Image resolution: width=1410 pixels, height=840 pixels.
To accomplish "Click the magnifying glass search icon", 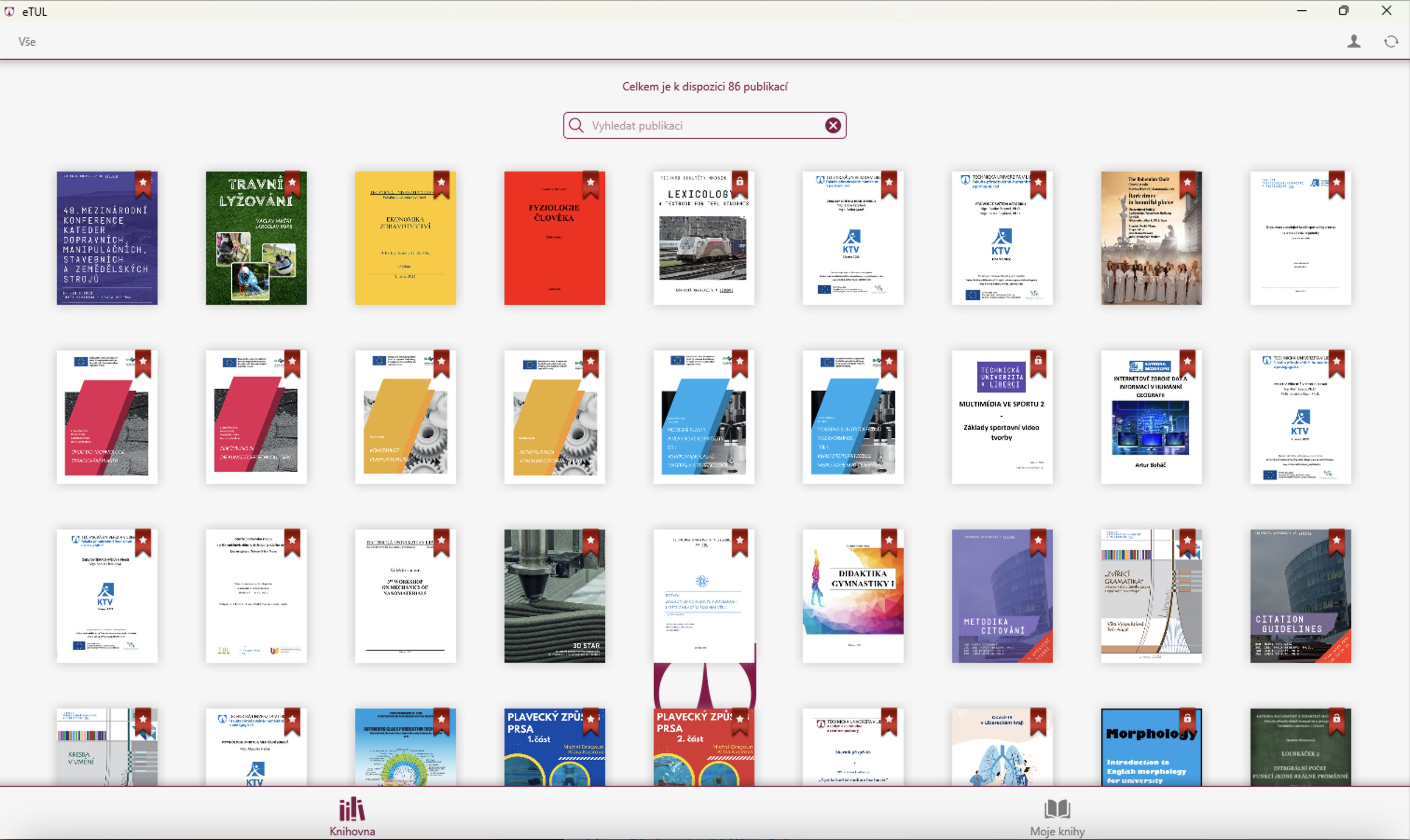I will (576, 126).
